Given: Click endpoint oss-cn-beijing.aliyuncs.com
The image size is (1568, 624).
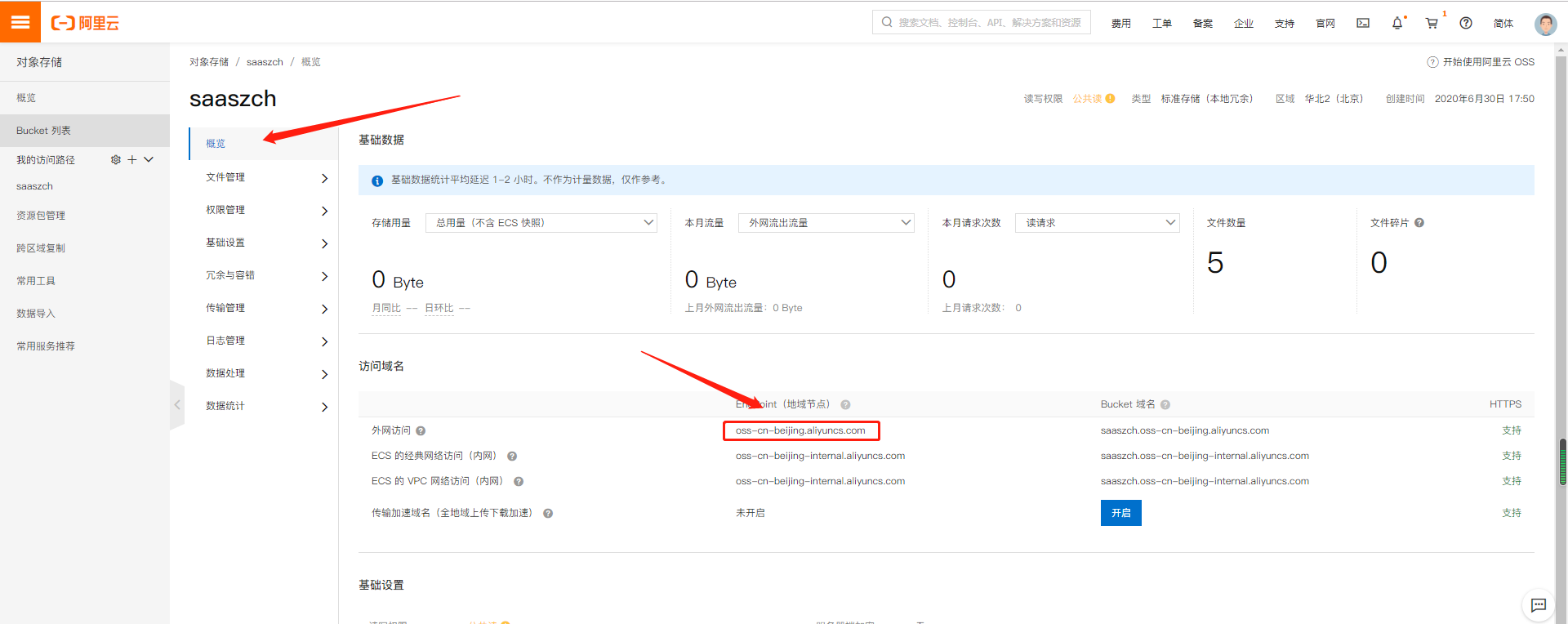Looking at the screenshot, I should tap(800, 430).
